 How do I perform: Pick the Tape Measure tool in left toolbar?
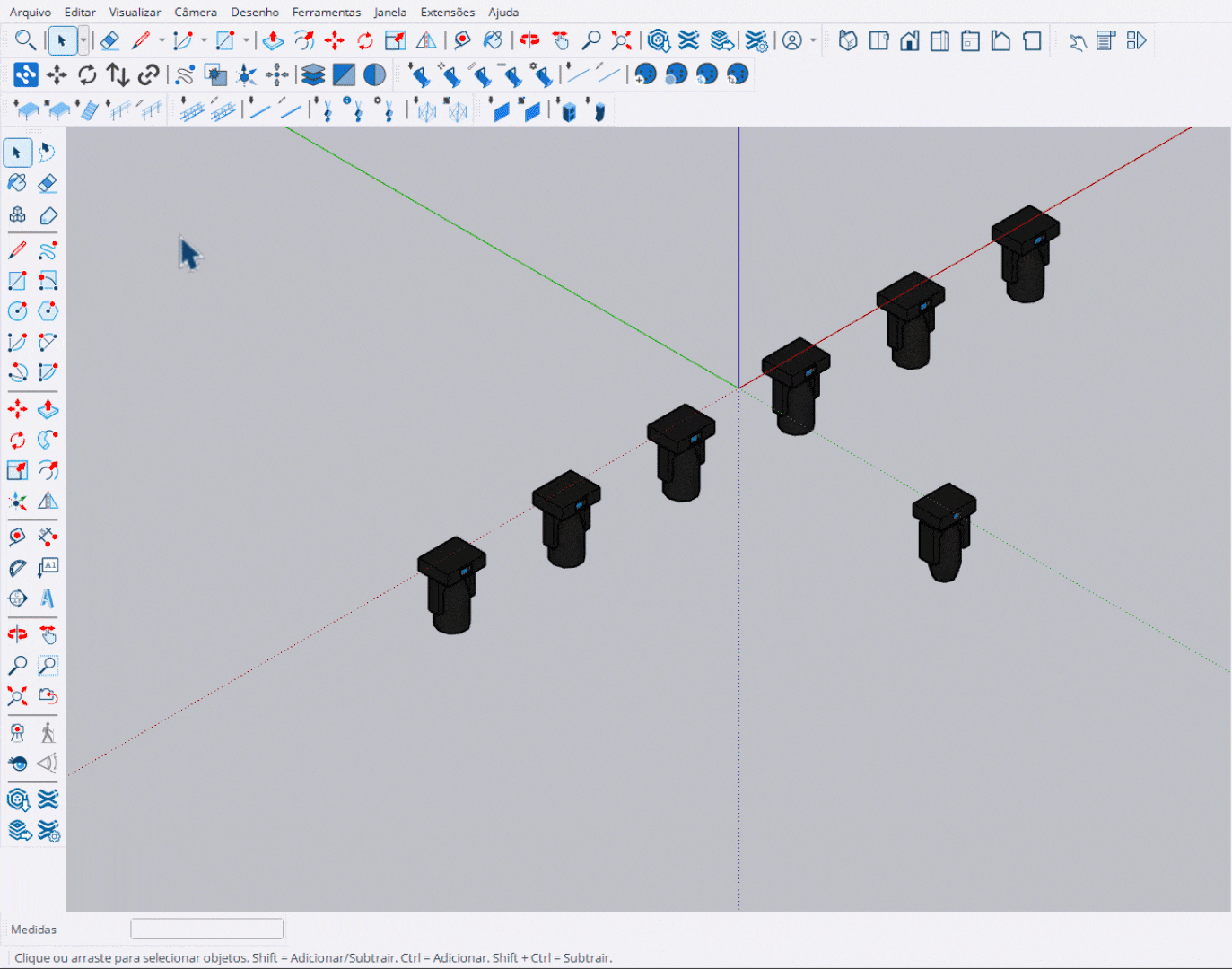[x=17, y=537]
